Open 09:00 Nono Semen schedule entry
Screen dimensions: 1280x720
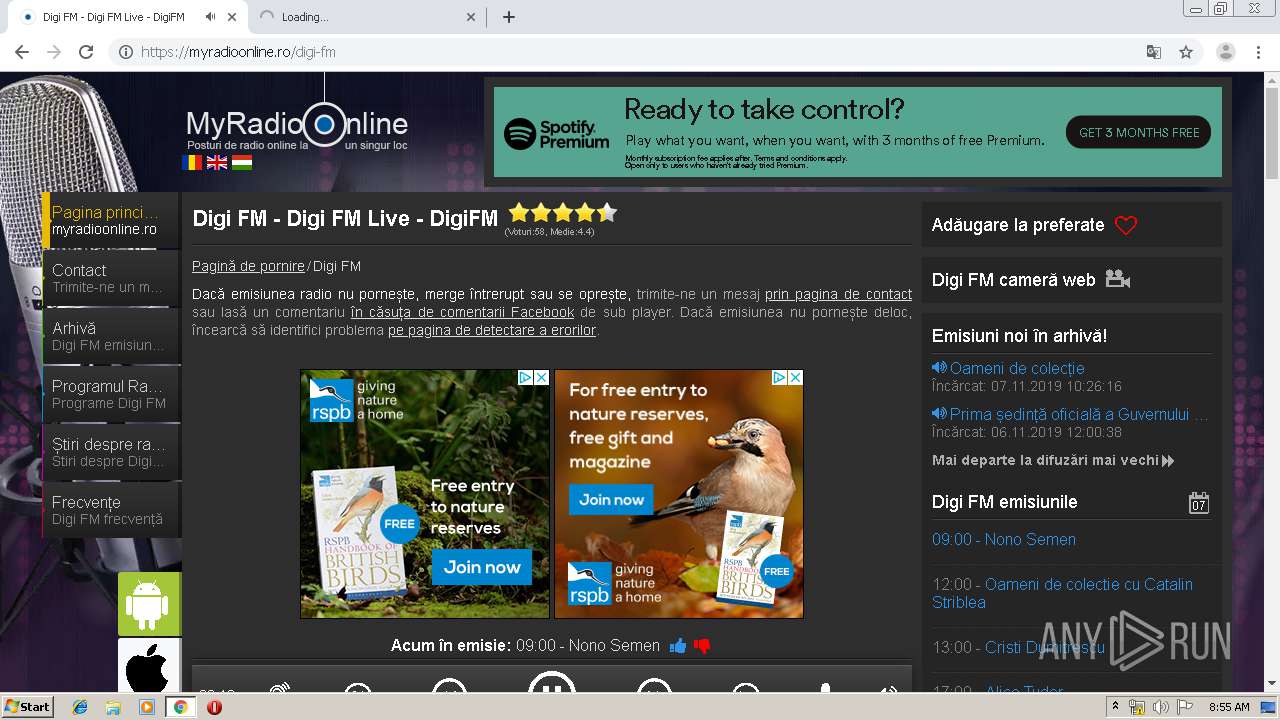[x=1004, y=539]
